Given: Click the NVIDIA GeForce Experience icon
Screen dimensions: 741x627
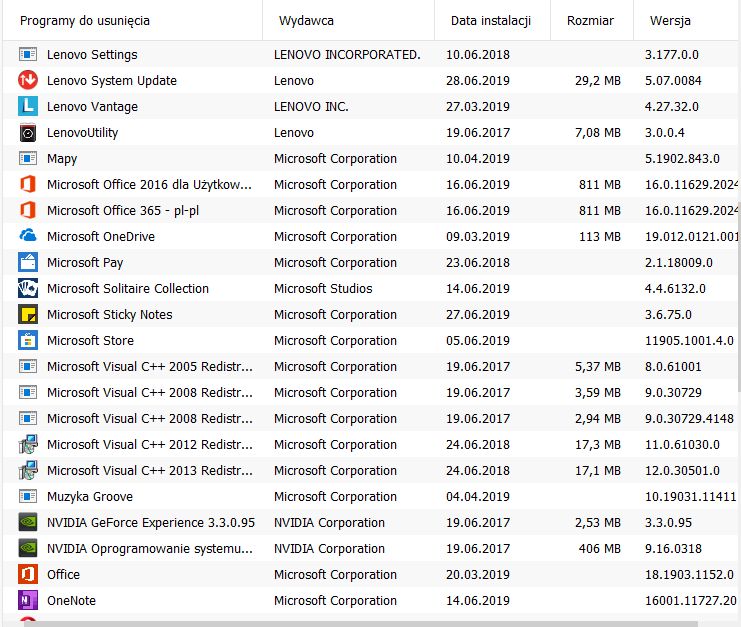Looking at the screenshot, I should (x=28, y=522).
